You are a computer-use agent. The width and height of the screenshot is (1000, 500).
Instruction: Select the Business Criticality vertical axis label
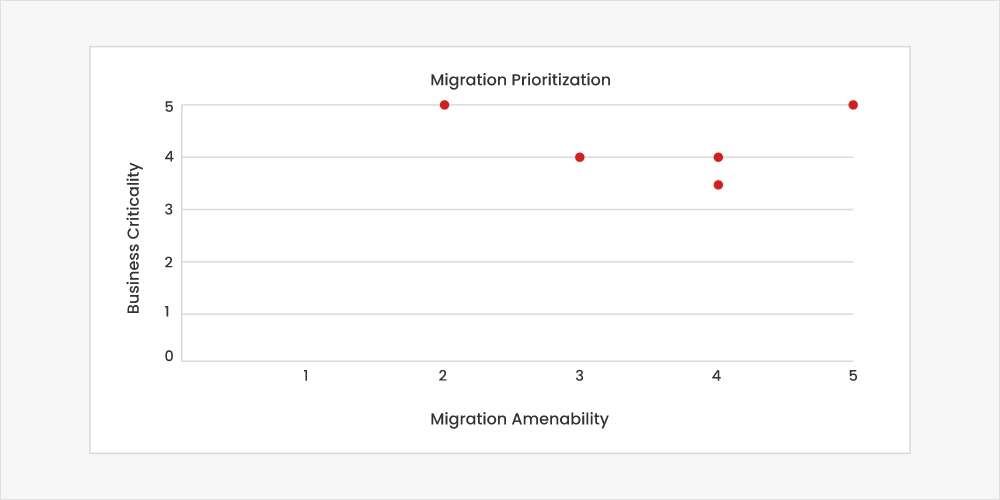click(134, 238)
